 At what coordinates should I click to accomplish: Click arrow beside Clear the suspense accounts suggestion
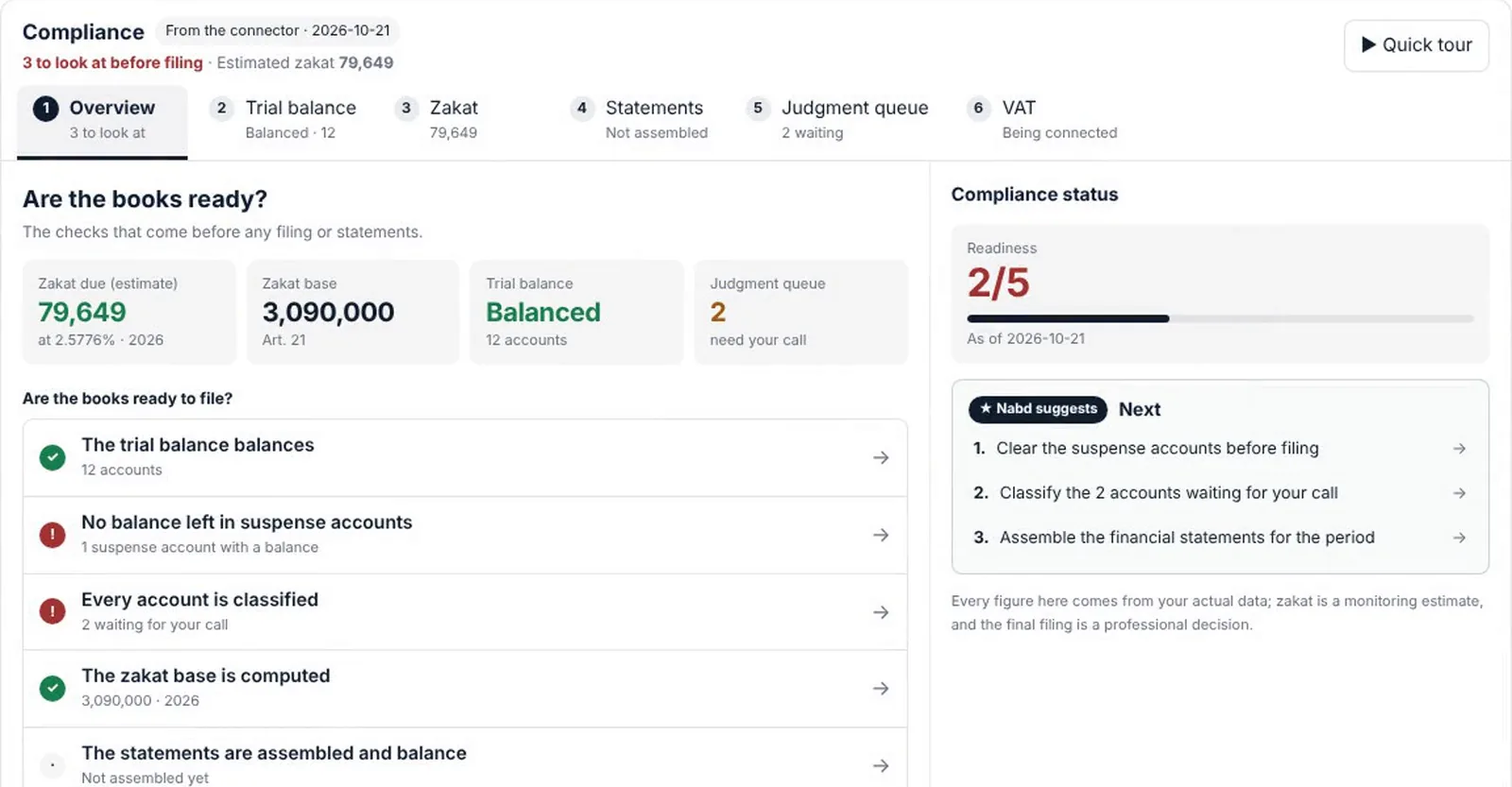[x=1459, y=449]
